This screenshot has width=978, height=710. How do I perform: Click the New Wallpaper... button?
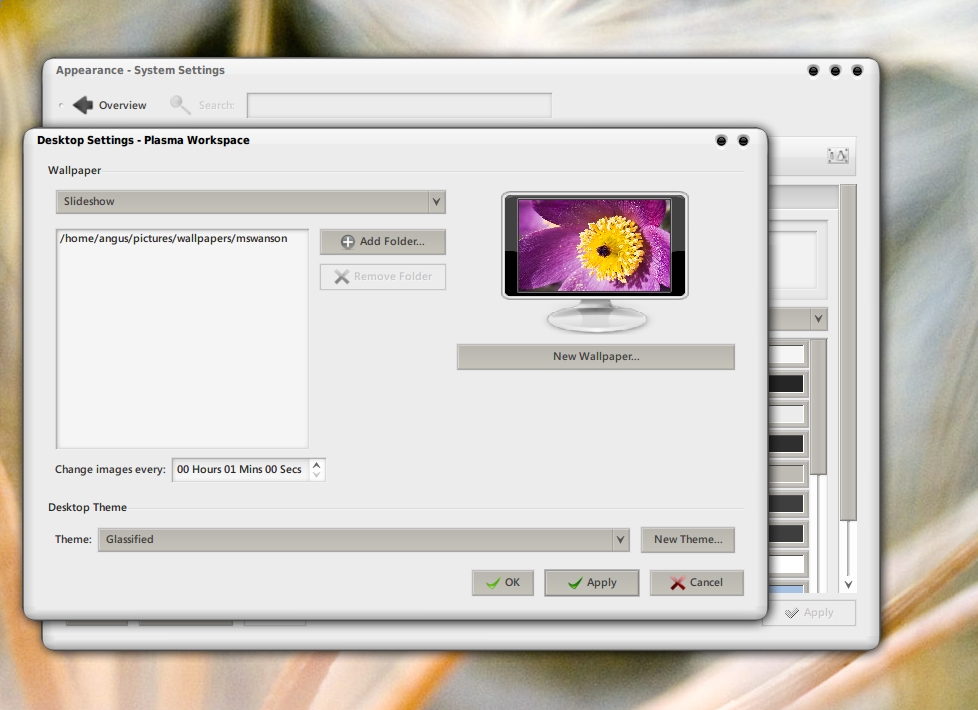pyautogui.click(x=596, y=356)
